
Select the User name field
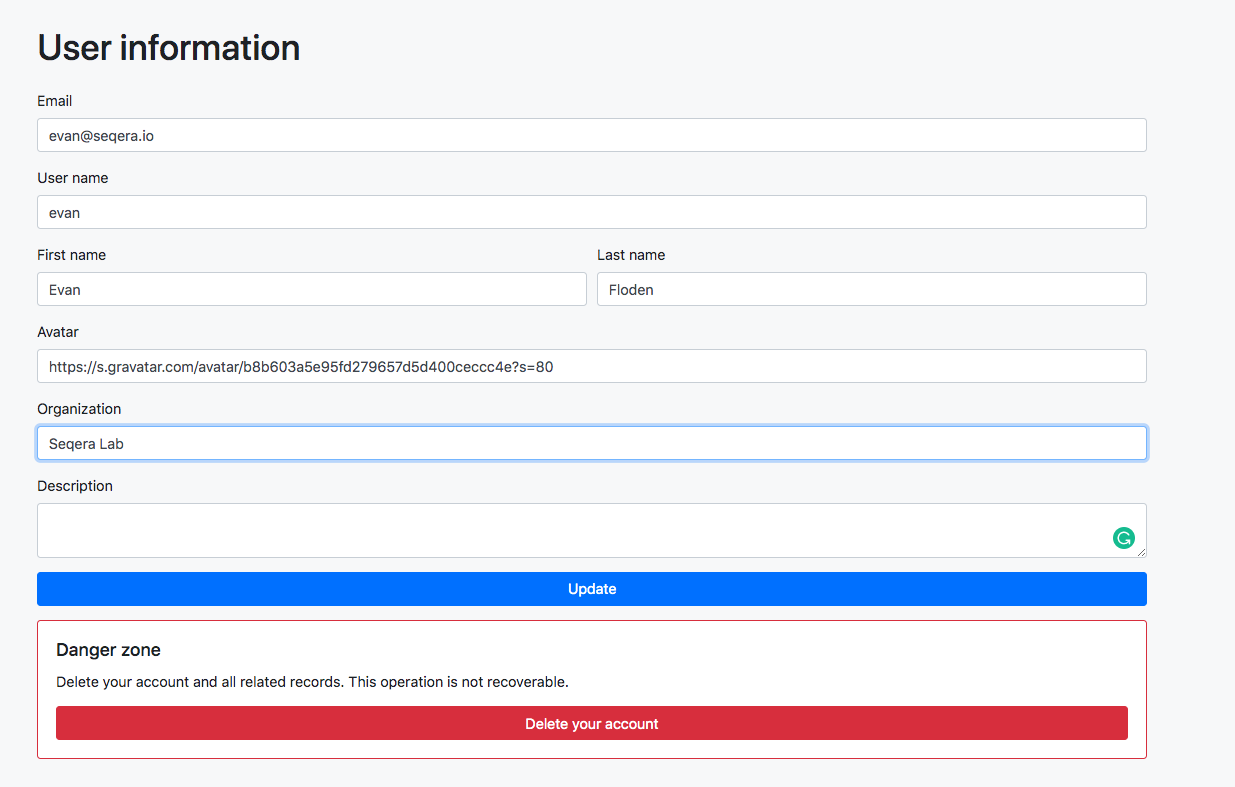[591, 212]
